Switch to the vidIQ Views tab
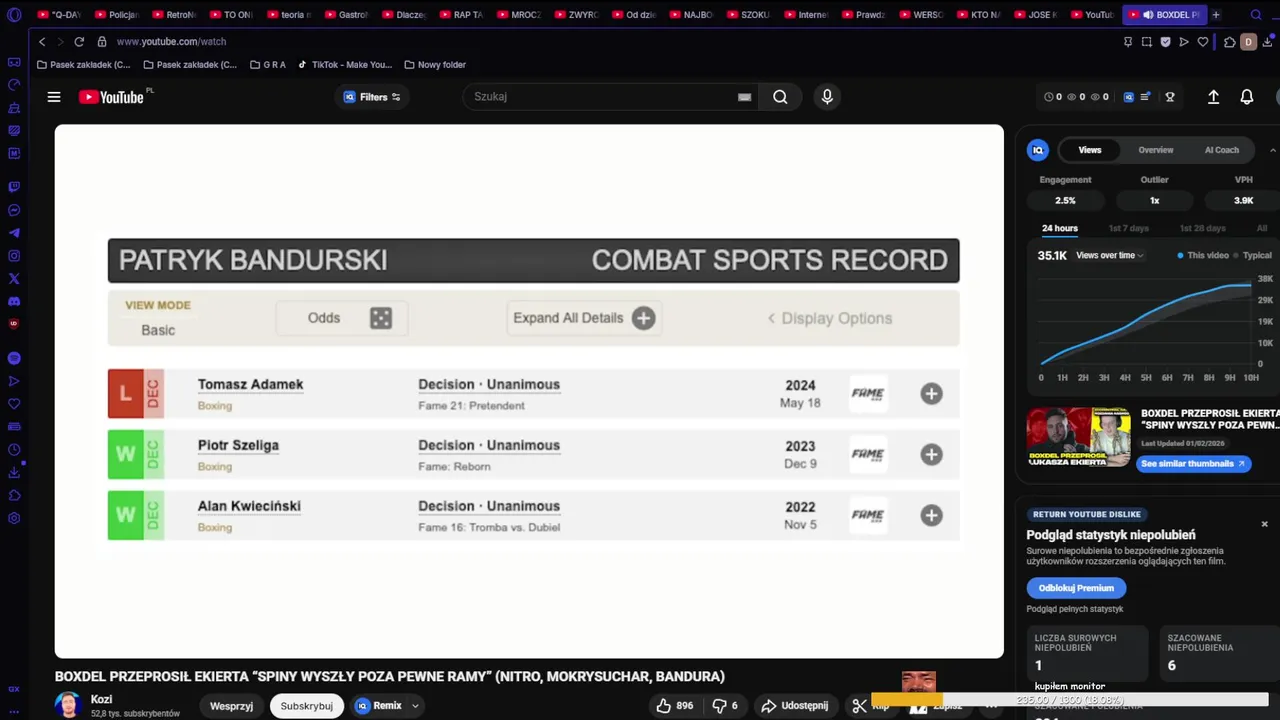The height and width of the screenshot is (720, 1280). click(1090, 150)
